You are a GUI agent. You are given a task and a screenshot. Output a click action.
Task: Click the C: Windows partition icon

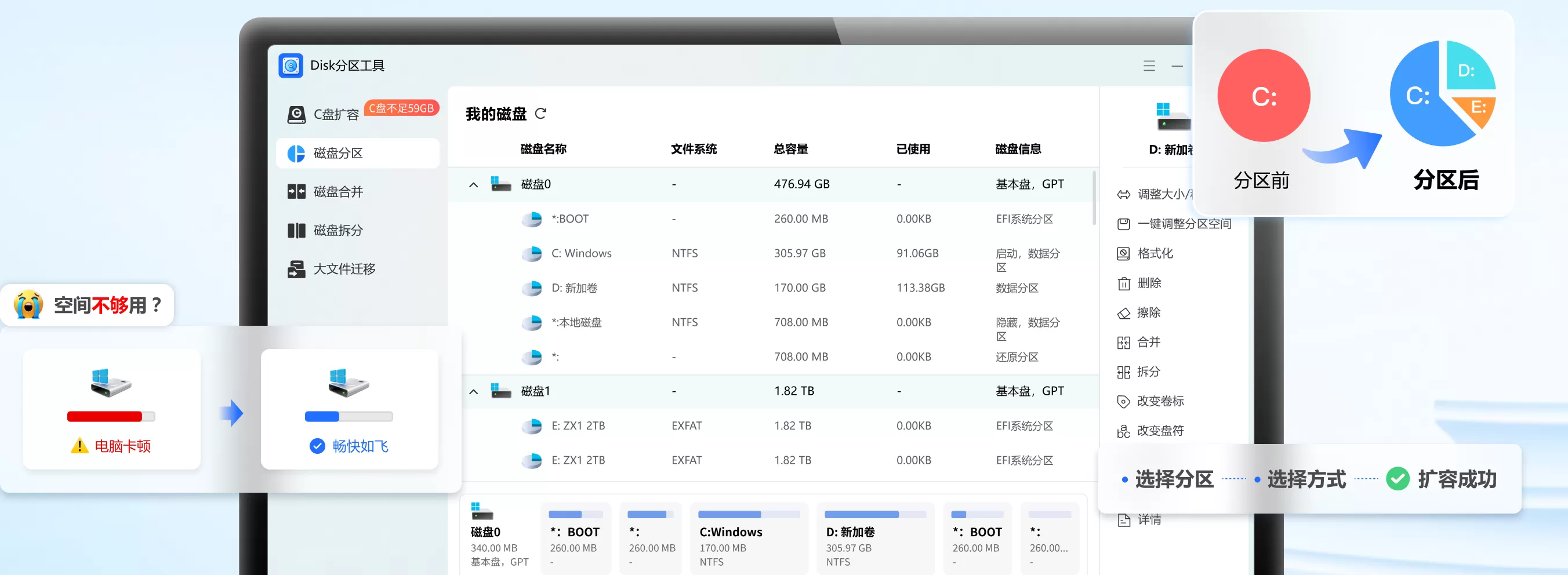[532, 254]
